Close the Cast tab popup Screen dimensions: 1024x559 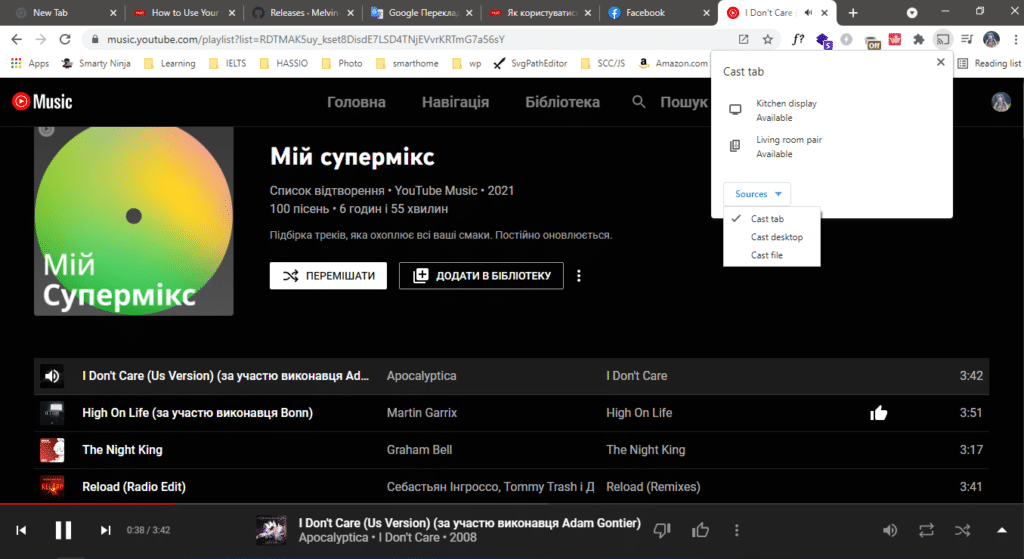coord(940,62)
